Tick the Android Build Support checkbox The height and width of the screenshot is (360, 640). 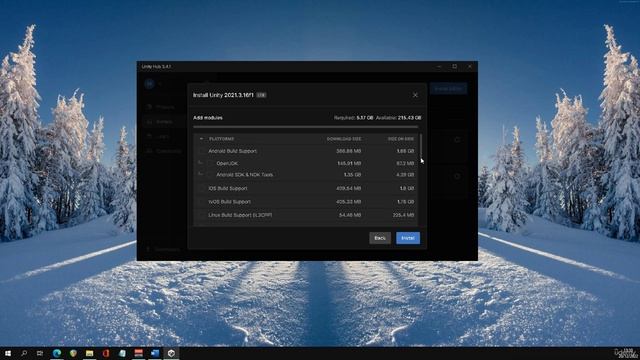[201, 151]
